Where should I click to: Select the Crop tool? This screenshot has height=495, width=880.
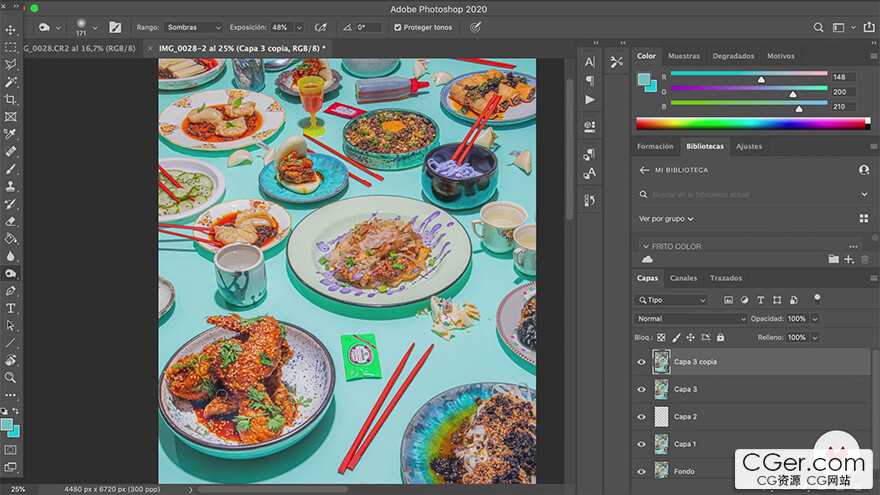(x=11, y=100)
